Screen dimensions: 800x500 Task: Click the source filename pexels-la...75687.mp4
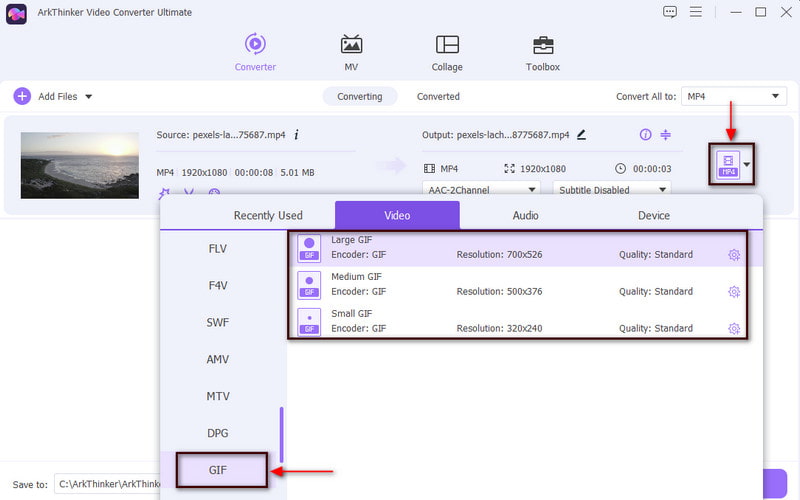239,135
